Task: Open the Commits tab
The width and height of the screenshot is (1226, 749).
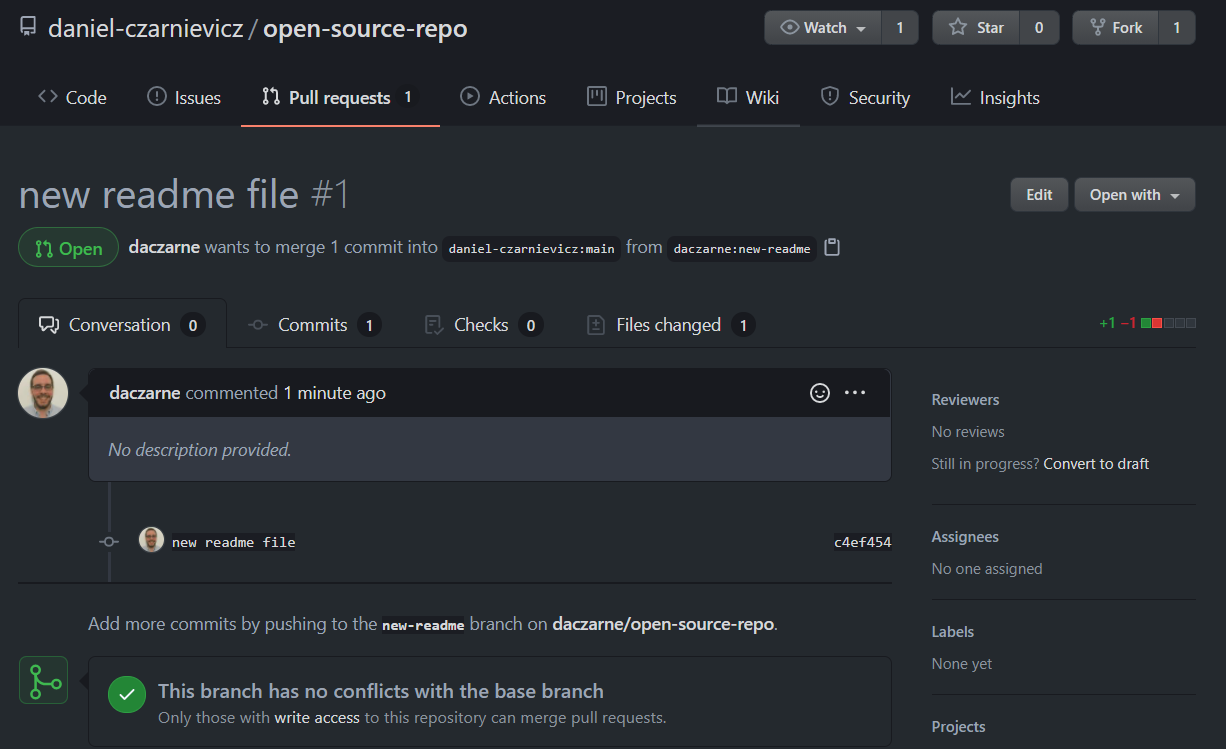Action: tap(312, 325)
